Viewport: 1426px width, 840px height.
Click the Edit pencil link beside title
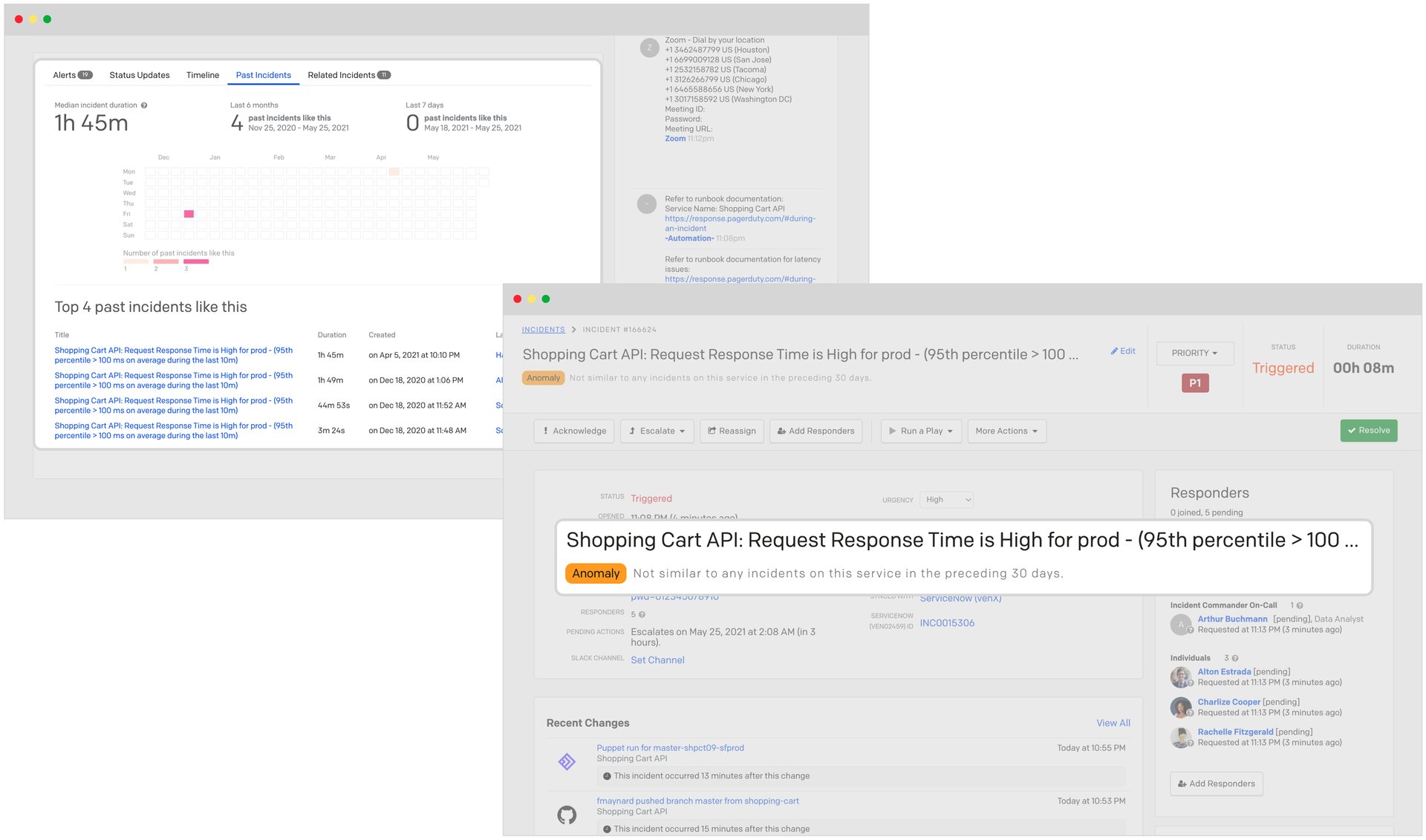[x=1123, y=351]
